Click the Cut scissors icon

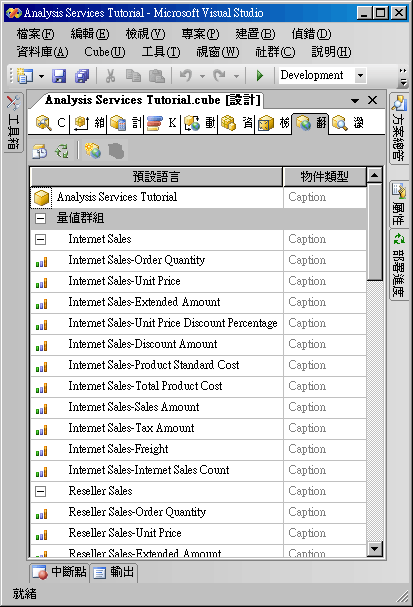click(x=110, y=75)
